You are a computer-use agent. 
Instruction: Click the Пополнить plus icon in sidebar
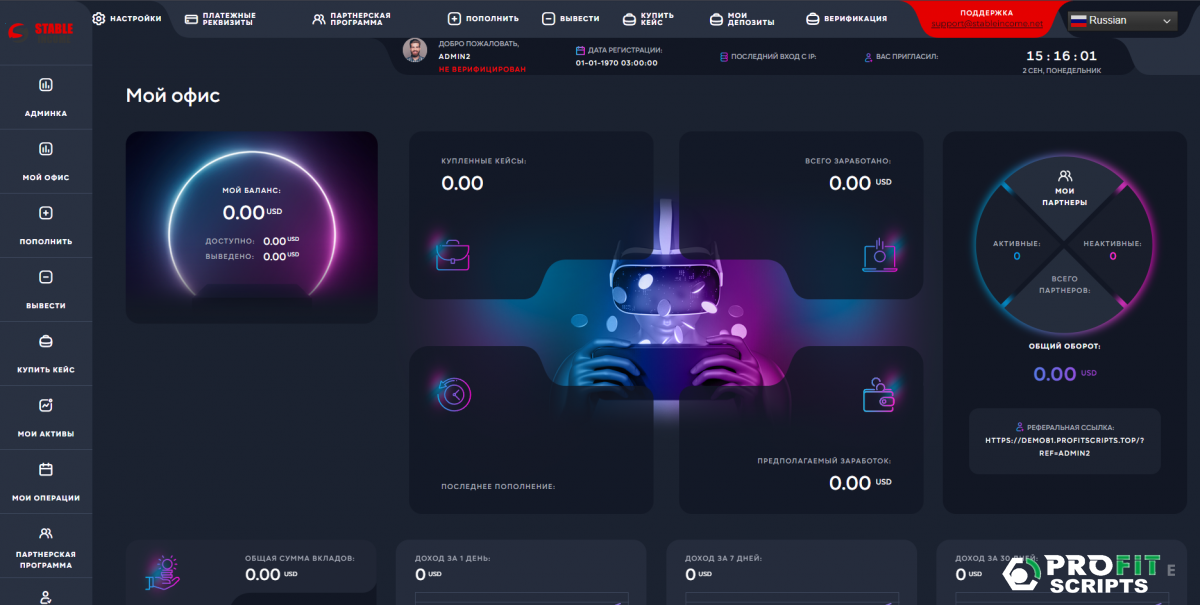[x=45, y=214]
